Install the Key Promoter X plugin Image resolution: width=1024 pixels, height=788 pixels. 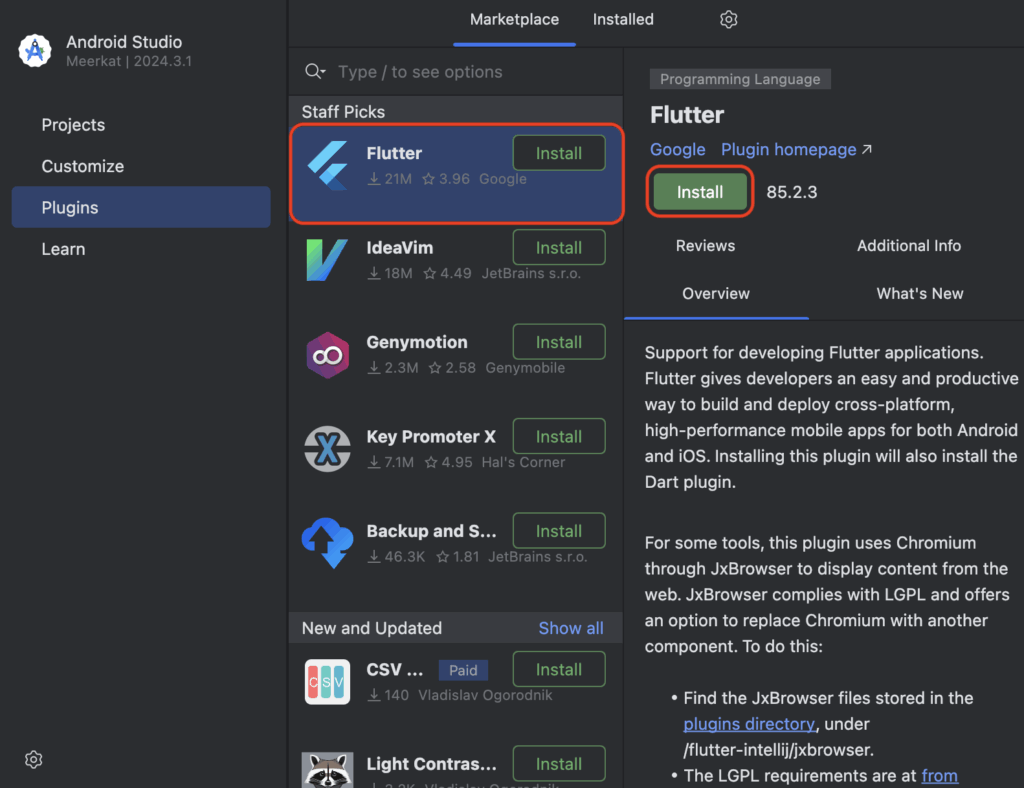(x=559, y=437)
